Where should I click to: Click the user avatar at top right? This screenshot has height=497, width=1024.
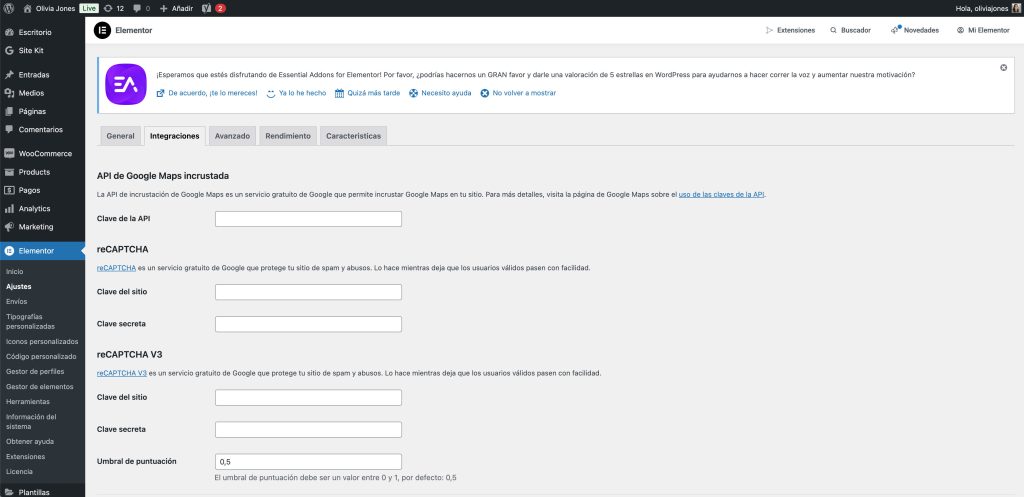click(x=1016, y=8)
